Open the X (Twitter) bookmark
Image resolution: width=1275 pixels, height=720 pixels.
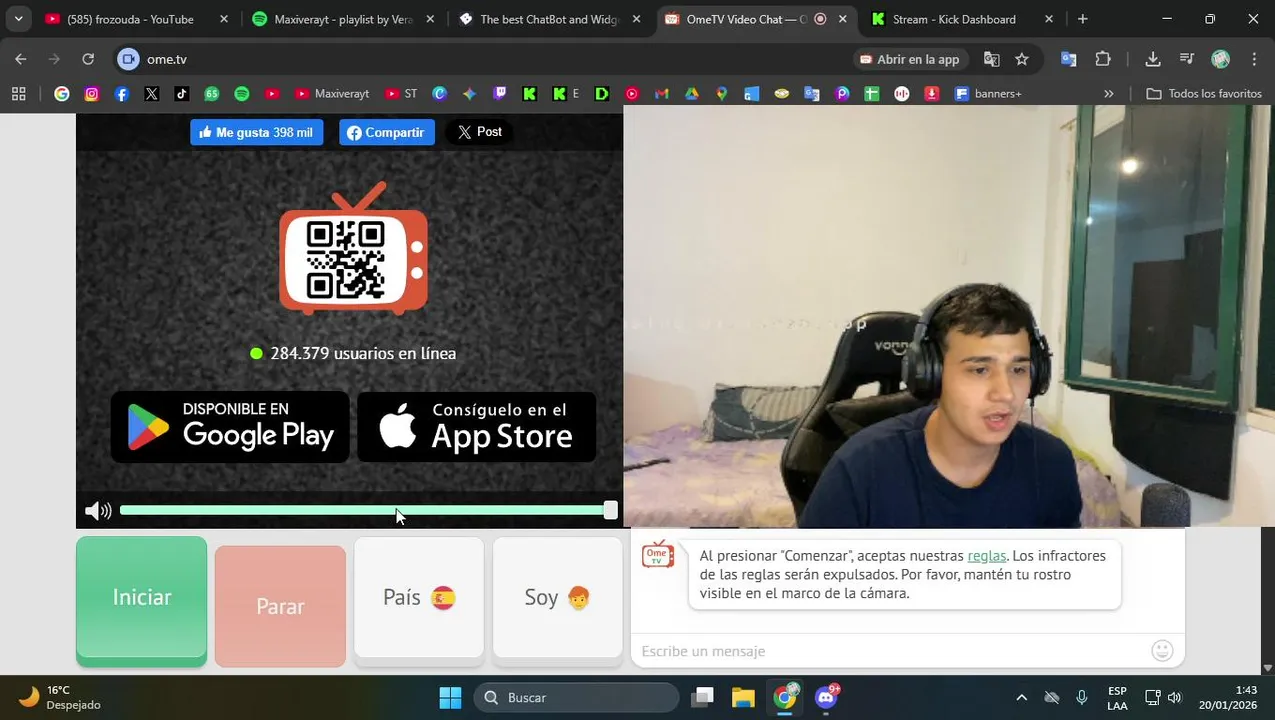(x=152, y=93)
